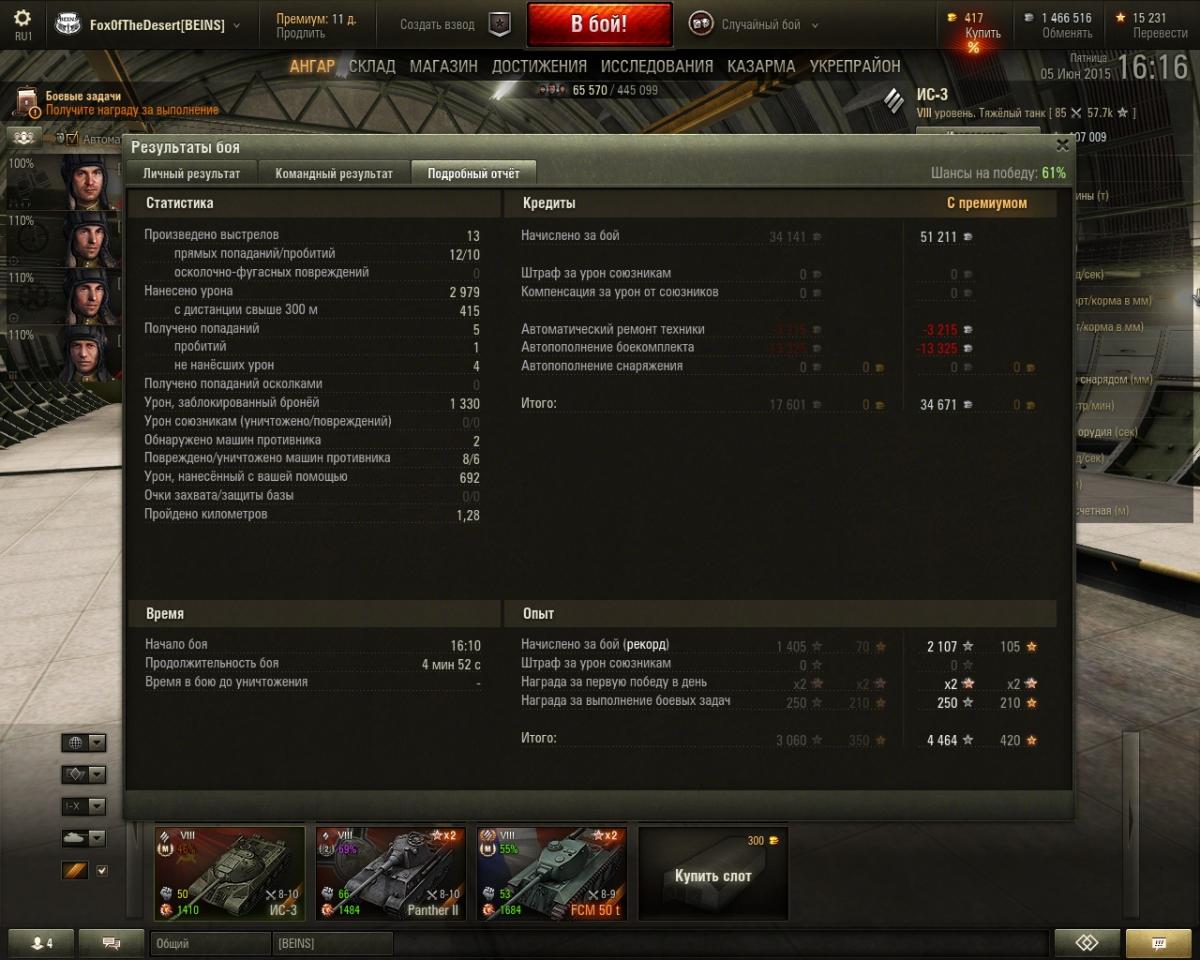Toggle the favorite tanks filter checkbox
Image resolution: width=1200 pixels, height=960 pixels.
pyautogui.click(x=101, y=871)
